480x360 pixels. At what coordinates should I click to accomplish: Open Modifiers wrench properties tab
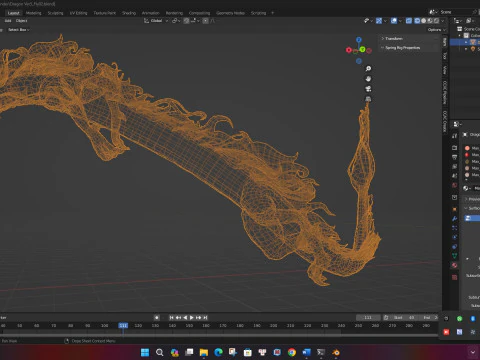[x=455, y=219]
